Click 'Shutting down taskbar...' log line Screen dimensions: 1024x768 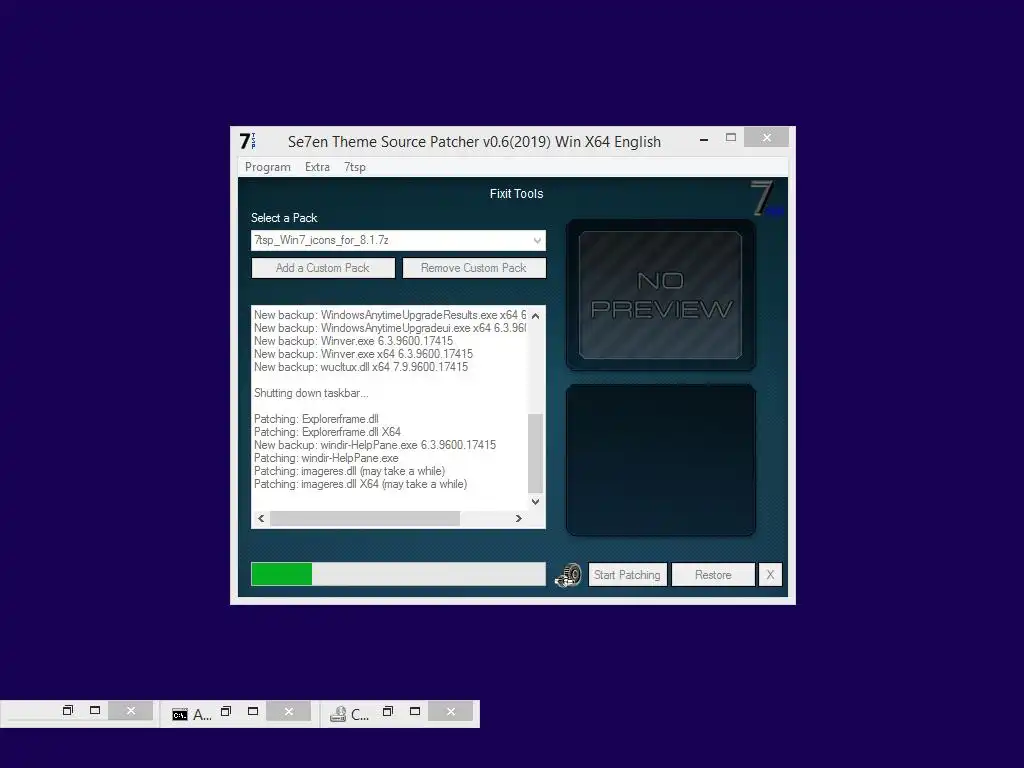(x=311, y=393)
